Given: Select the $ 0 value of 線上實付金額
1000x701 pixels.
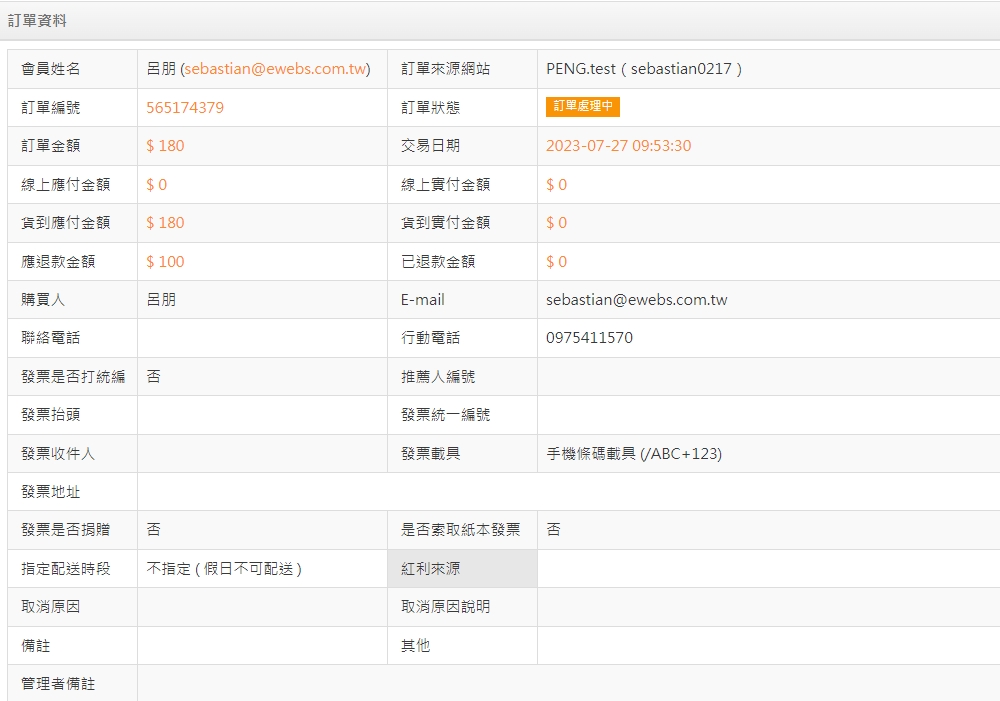Looking at the screenshot, I should [556, 185].
